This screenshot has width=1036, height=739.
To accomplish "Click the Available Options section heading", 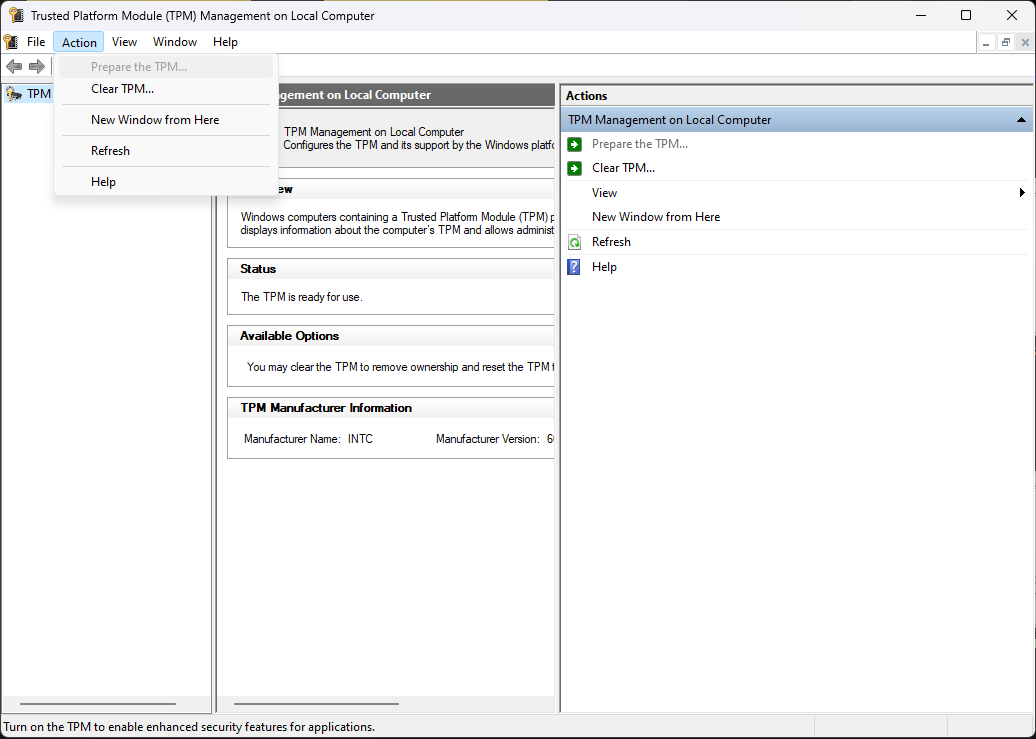I will tap(289, 336).
